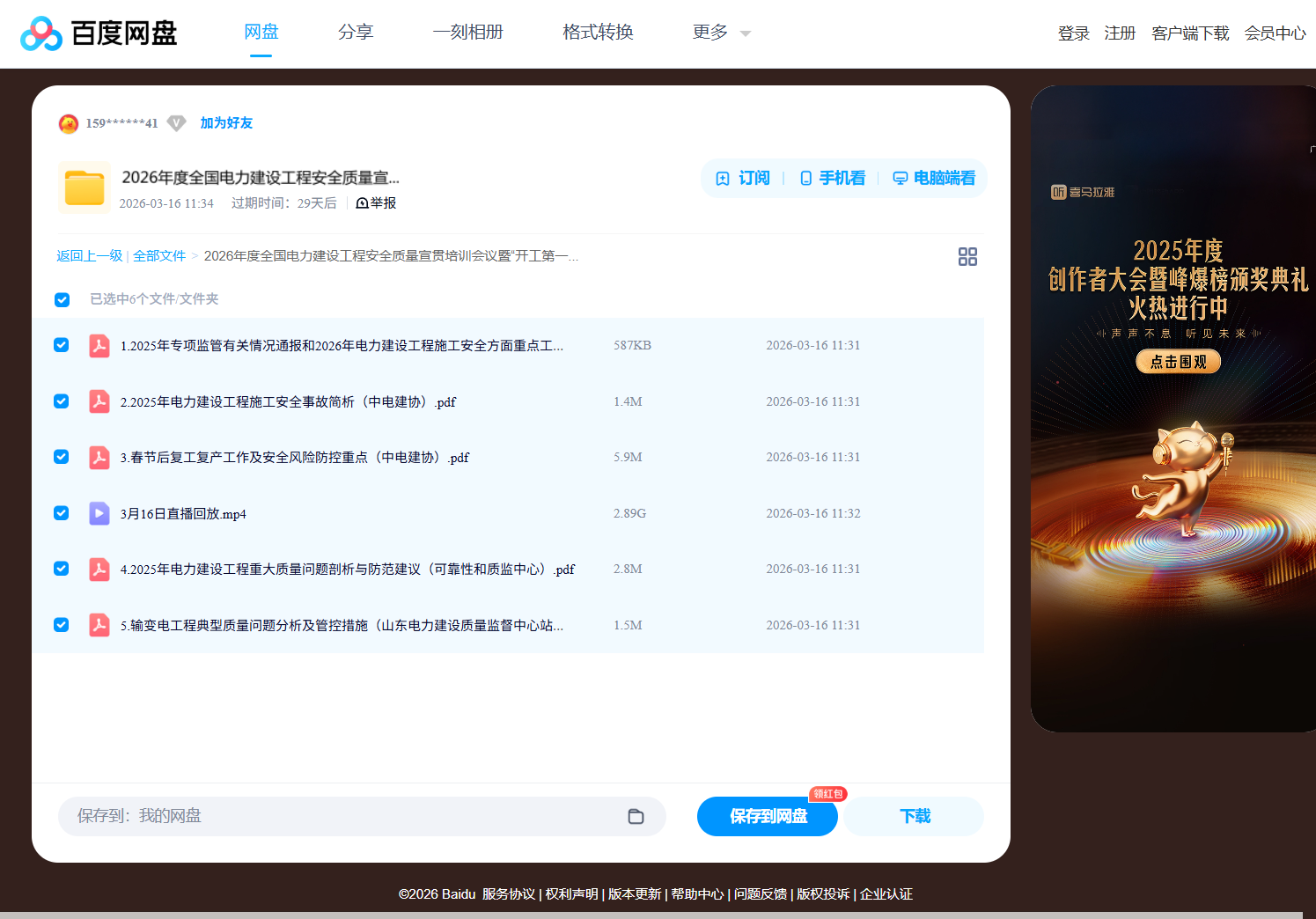The width and height of the screenshot is (1316, 919).
Task: Click the shared folder icon
Action: (x=85, y=187)
